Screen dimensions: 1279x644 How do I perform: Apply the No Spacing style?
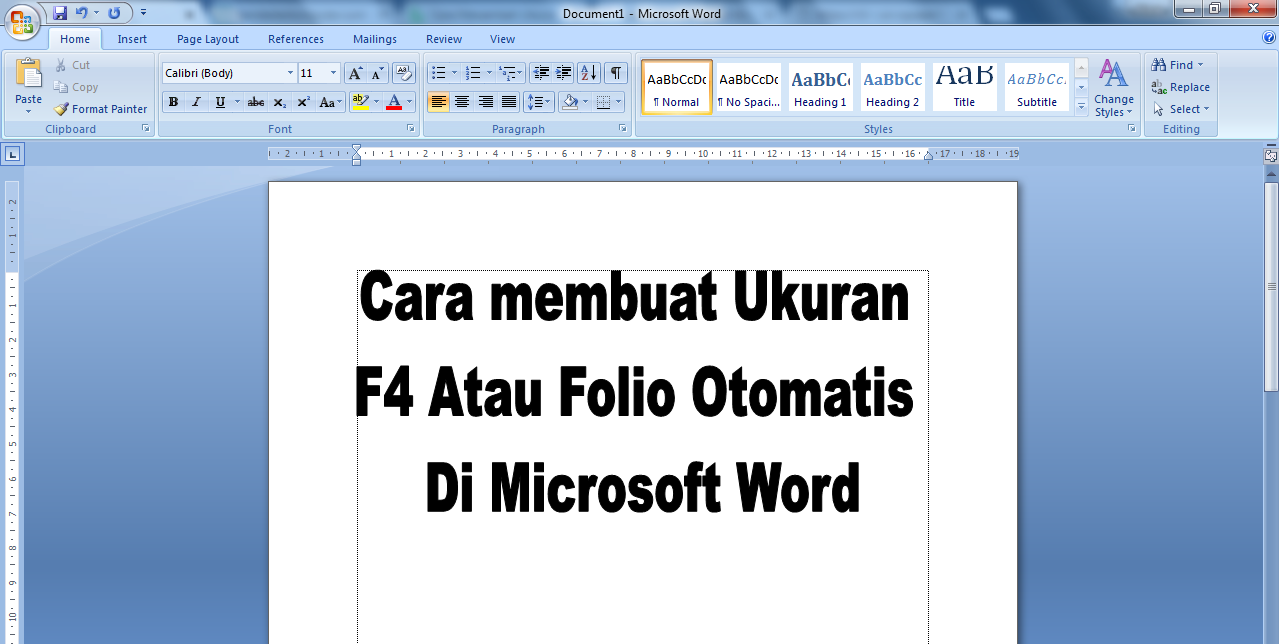pos(749,87)
